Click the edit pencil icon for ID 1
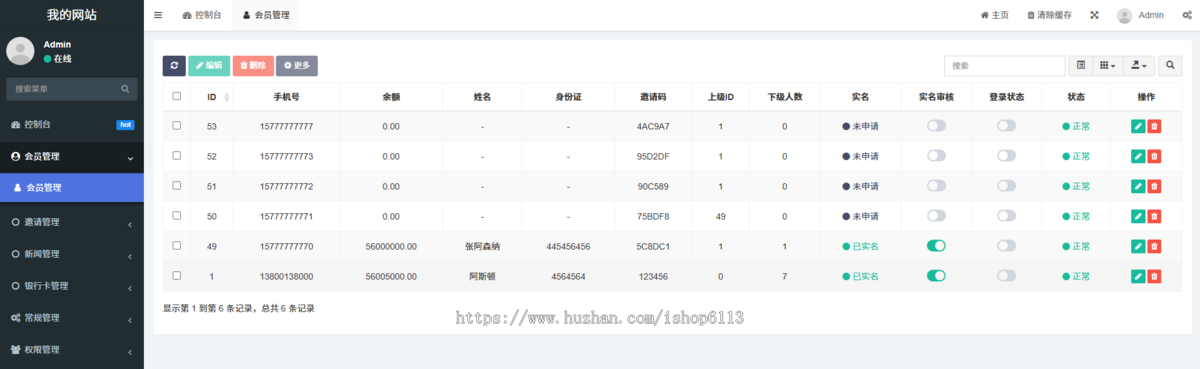Screen dimensions: 1200x369 click(x=1138, y=276)
